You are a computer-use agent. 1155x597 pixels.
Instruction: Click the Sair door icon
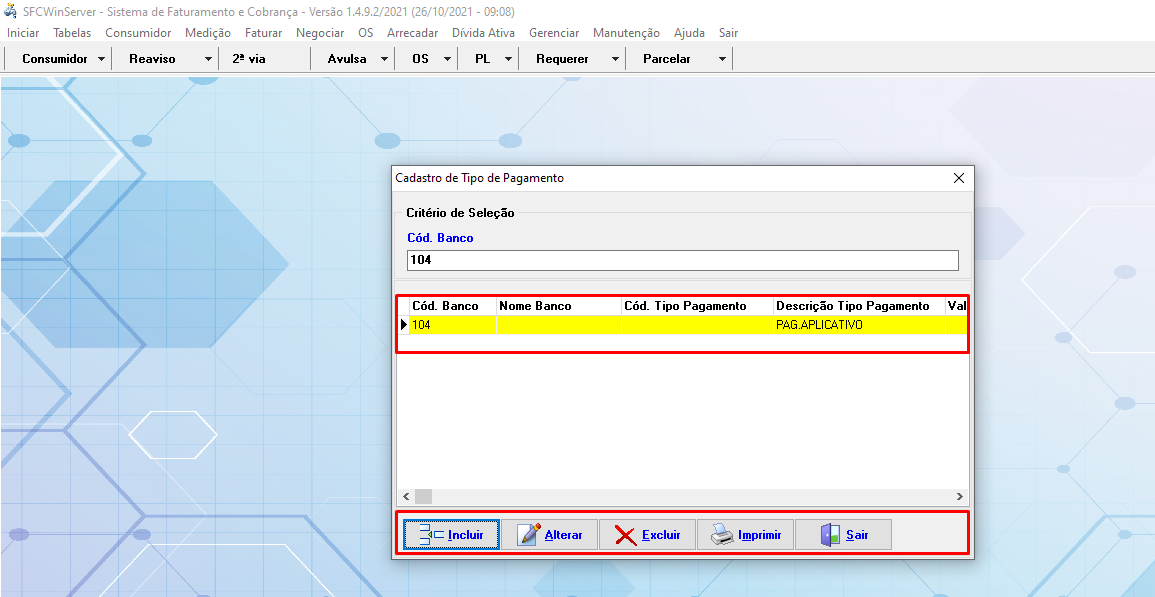pos(830,535)
